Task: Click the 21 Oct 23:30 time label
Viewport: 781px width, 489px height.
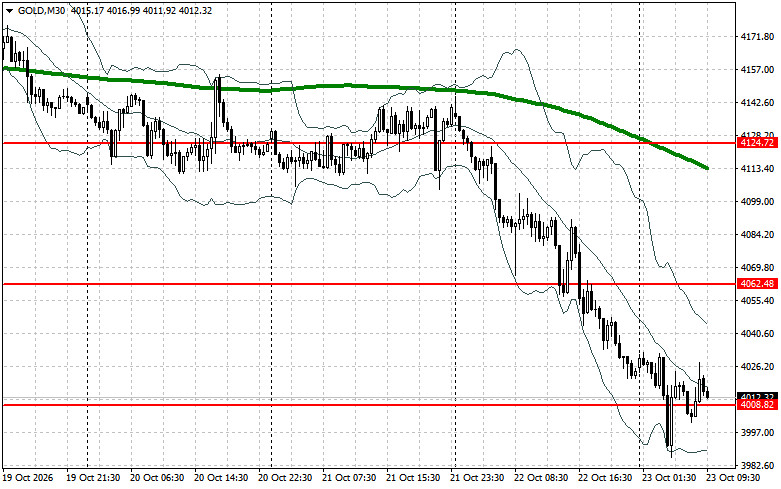Action: (x=477, y=478)
